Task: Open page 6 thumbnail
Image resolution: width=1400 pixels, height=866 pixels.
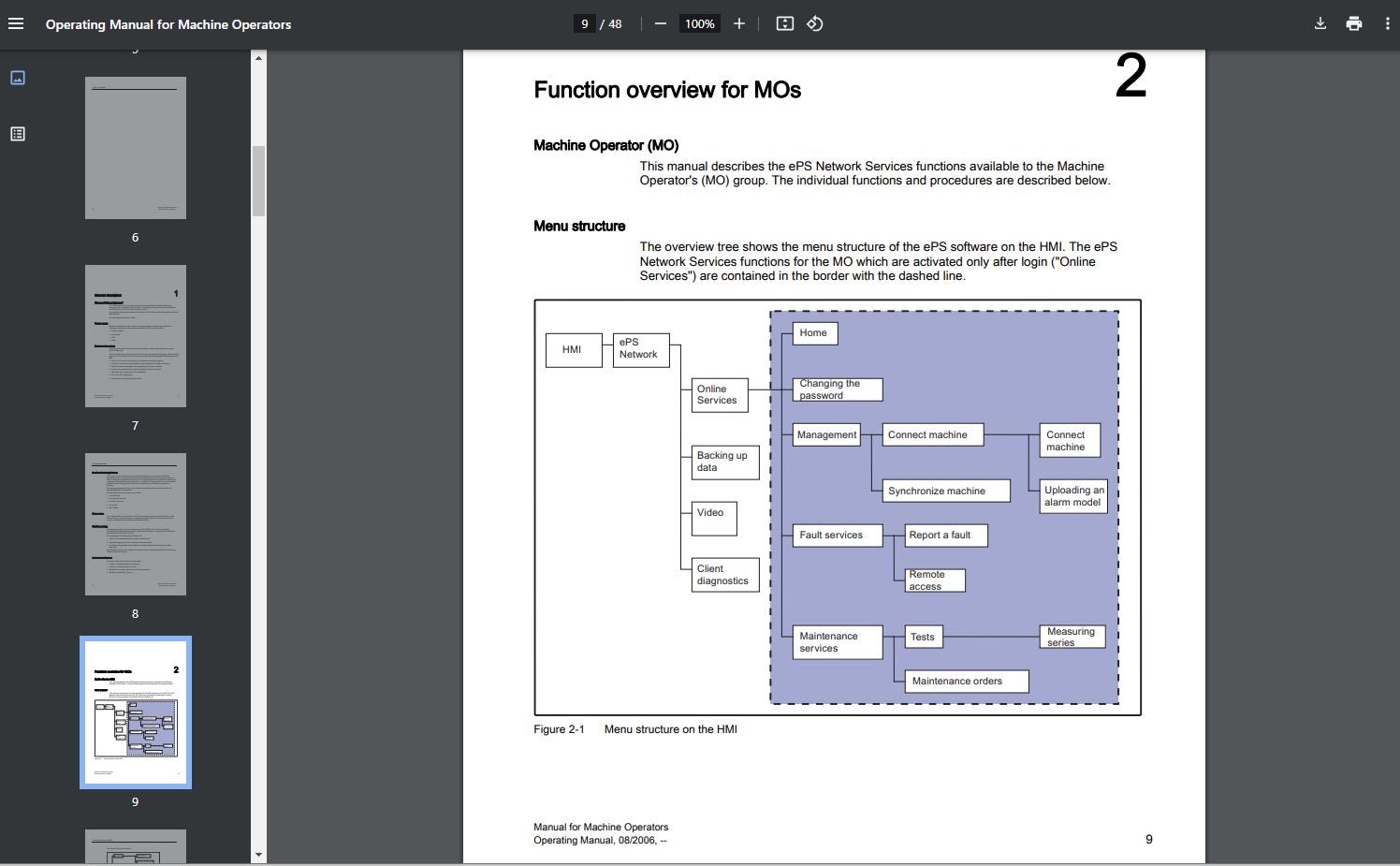Action: 136,148
